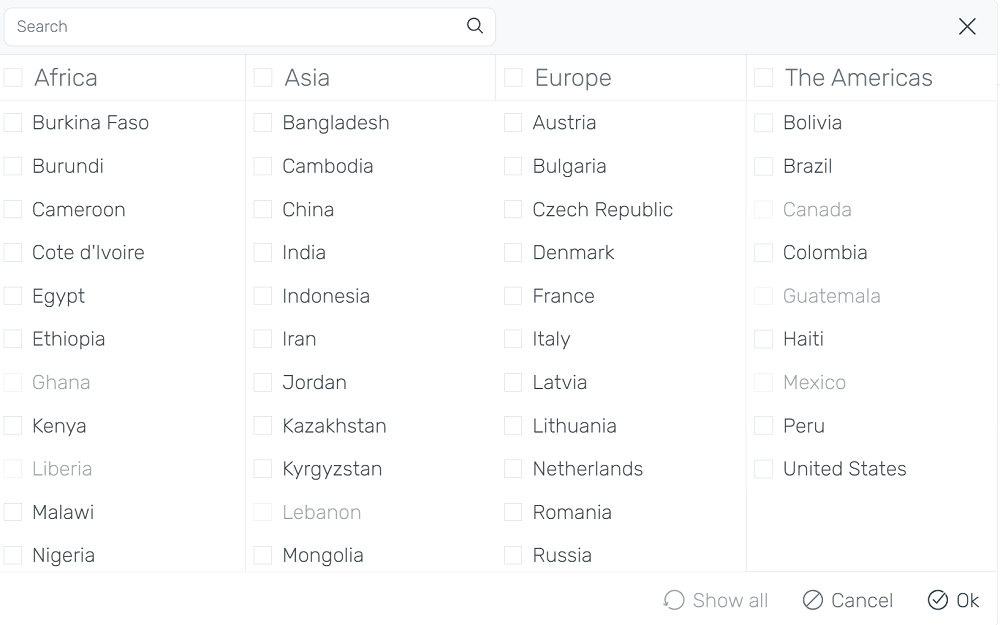This screenshot has width=1000, height=625.
Task: Enable the Bangladesh checkbox
Action: coord(263,122)
